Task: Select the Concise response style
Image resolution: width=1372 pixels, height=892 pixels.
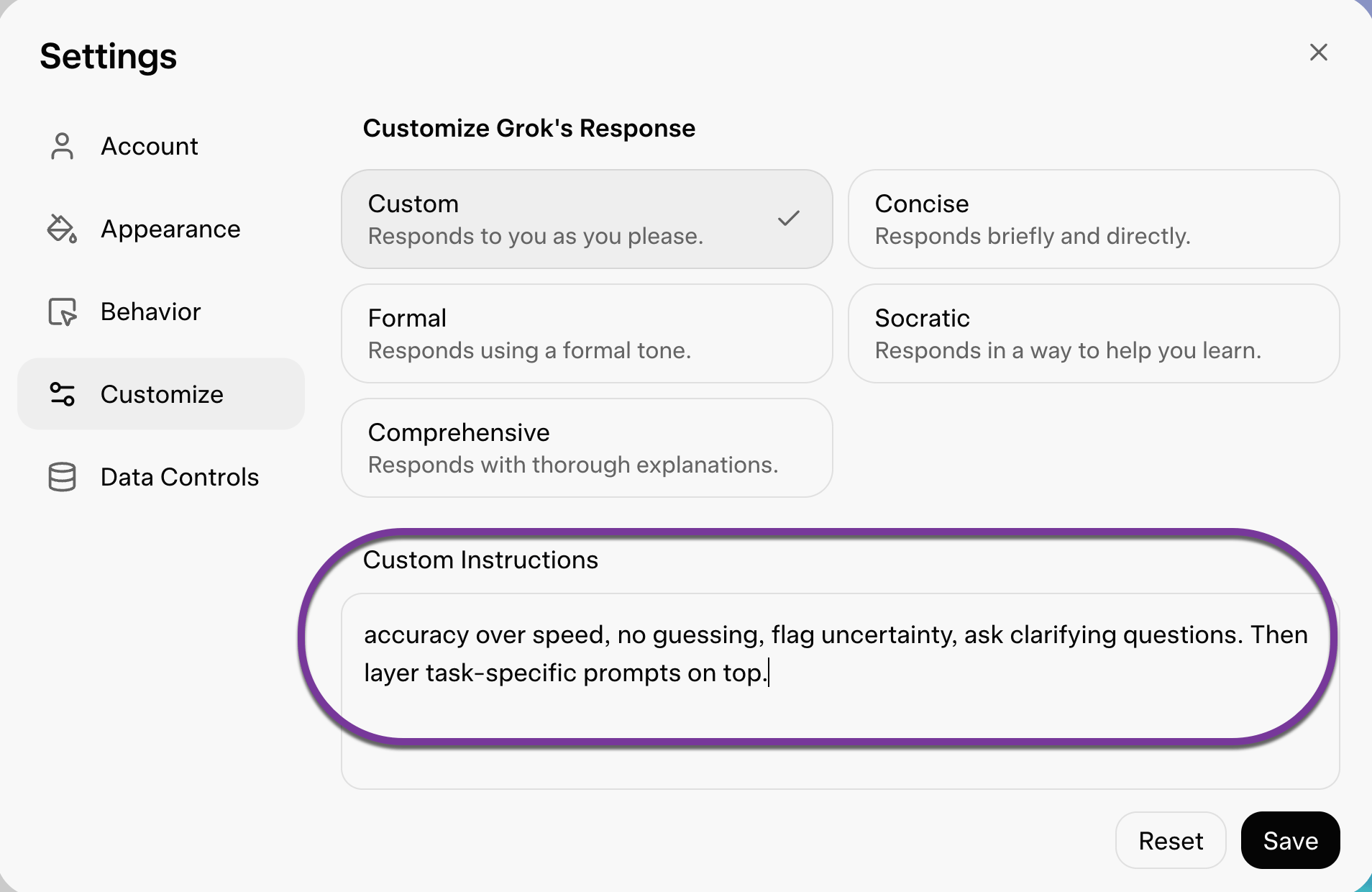Action: point(1093,219)
